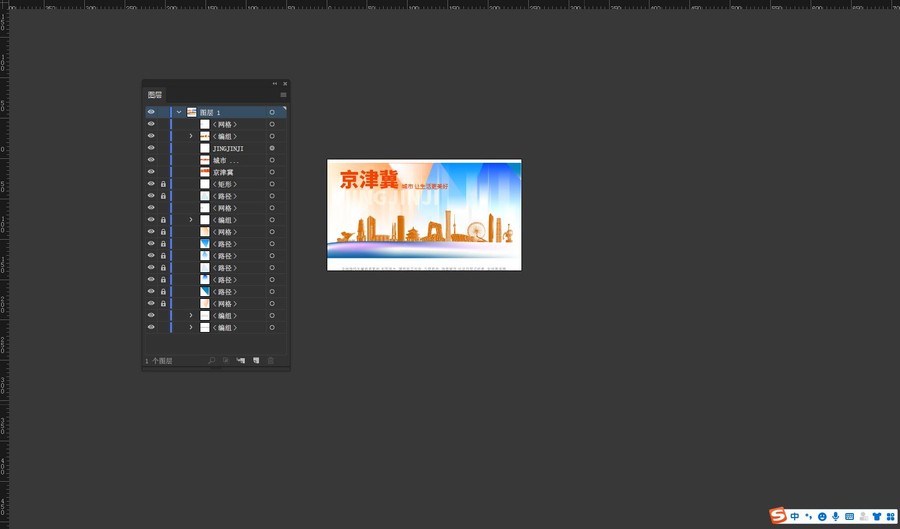Click the red 京津冀 title on the artboard
This screenshot has height=529, width=900.
(368, 180)
